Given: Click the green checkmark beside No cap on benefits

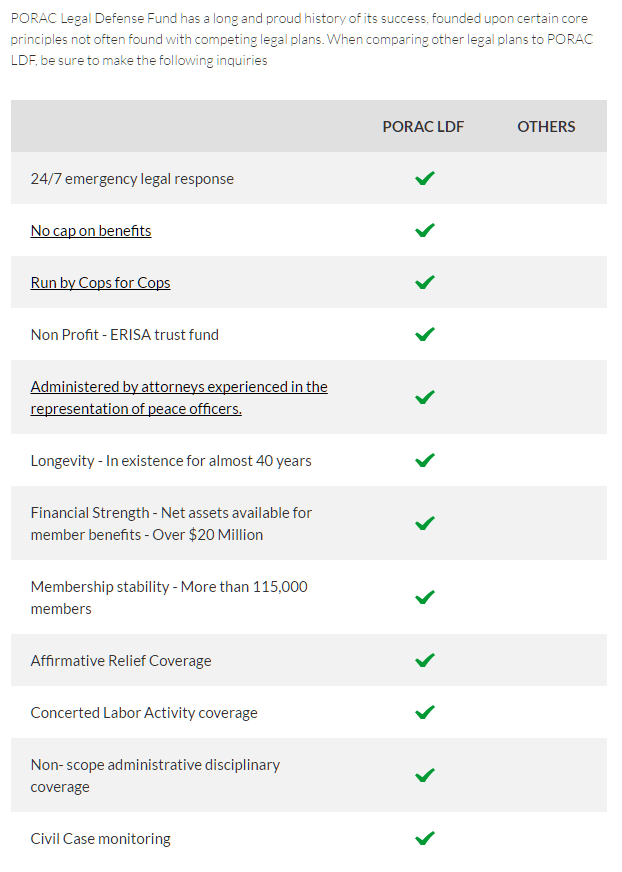Looking at the screenshot, I should [x=425, y=231].
